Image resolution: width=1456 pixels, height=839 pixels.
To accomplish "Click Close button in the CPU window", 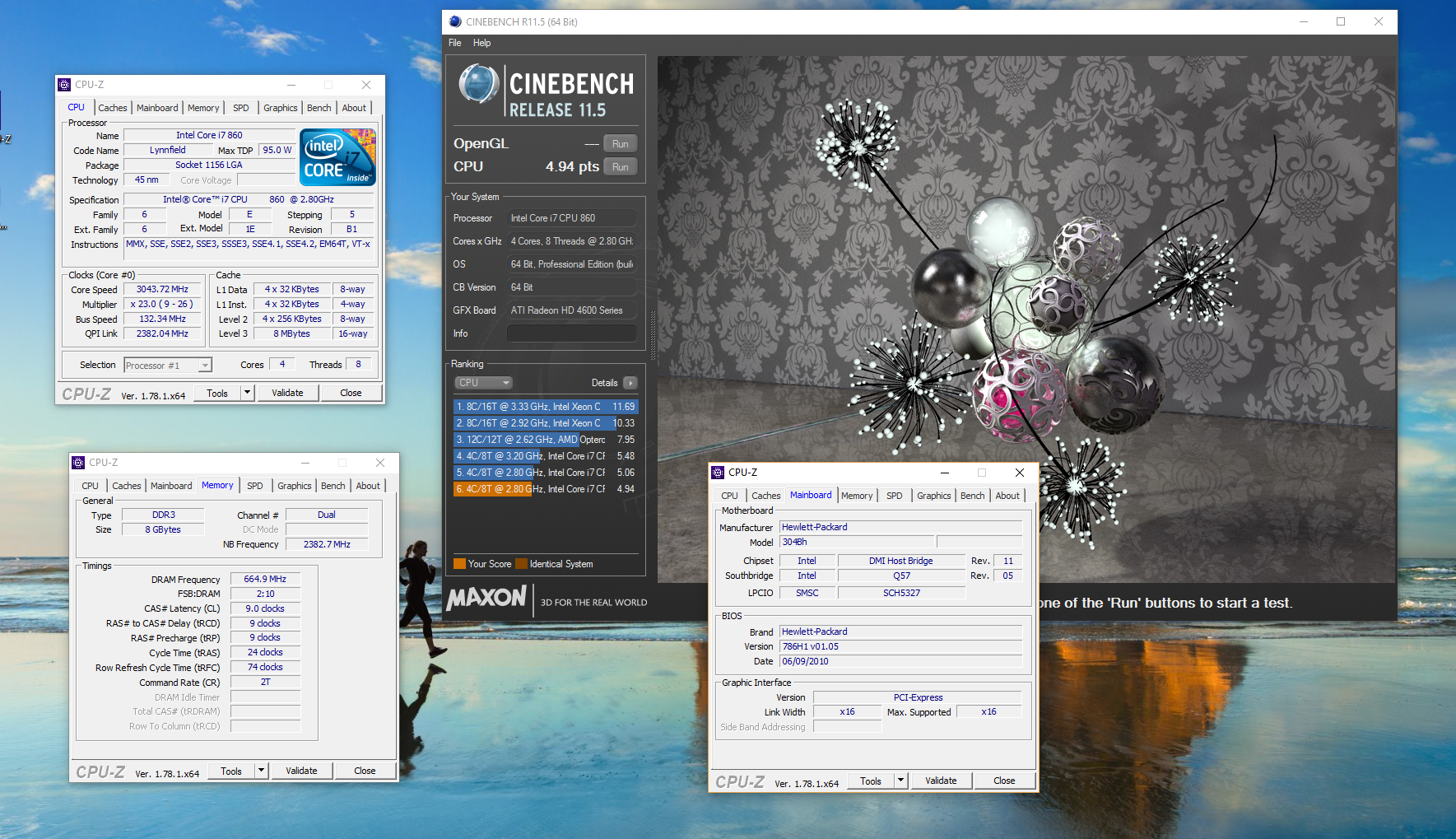I will [x=351, y=393].
